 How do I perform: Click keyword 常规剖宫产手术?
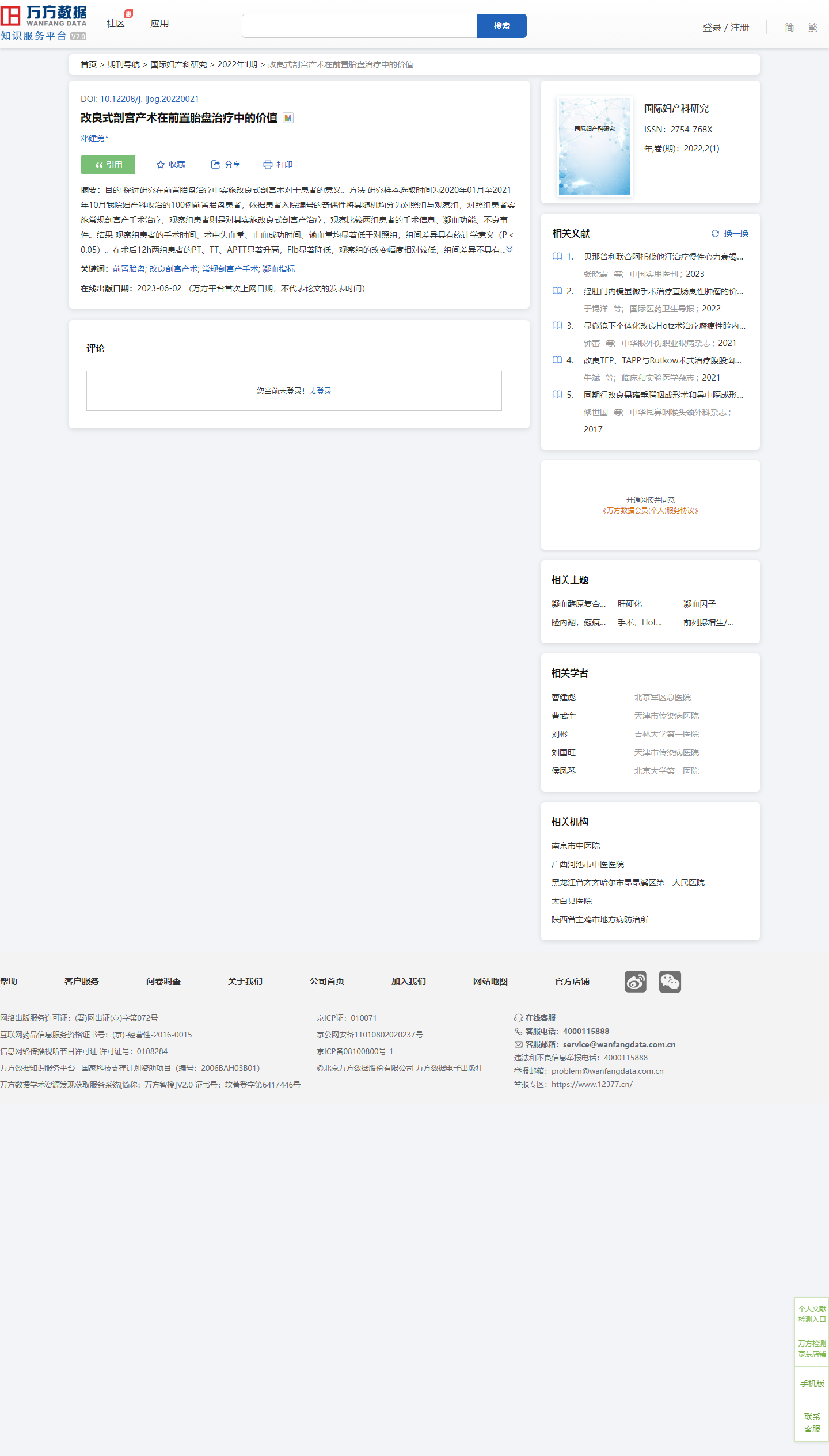[230, 269]
